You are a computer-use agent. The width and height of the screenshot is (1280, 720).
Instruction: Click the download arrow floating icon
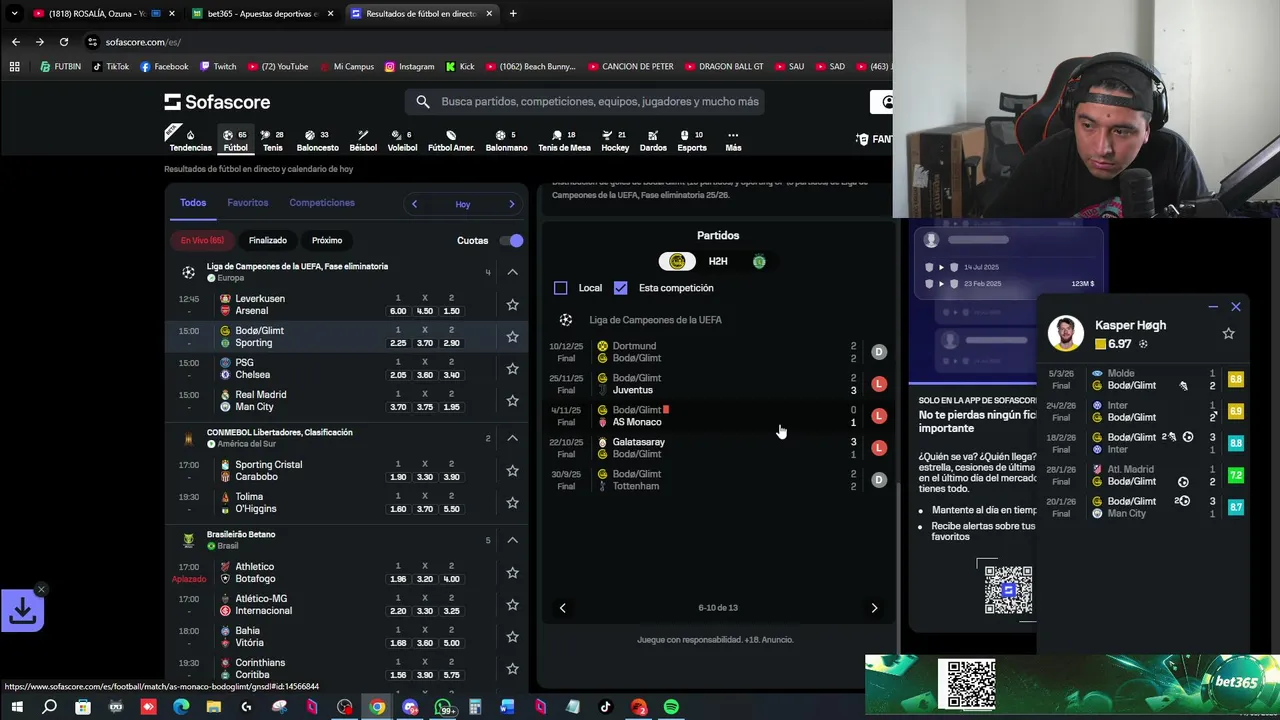click(22, 610)
